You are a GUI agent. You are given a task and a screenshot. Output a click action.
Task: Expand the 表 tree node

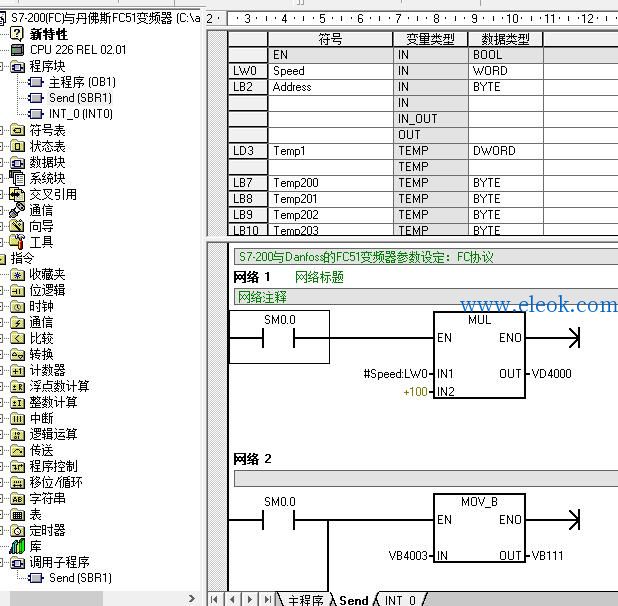2,515
